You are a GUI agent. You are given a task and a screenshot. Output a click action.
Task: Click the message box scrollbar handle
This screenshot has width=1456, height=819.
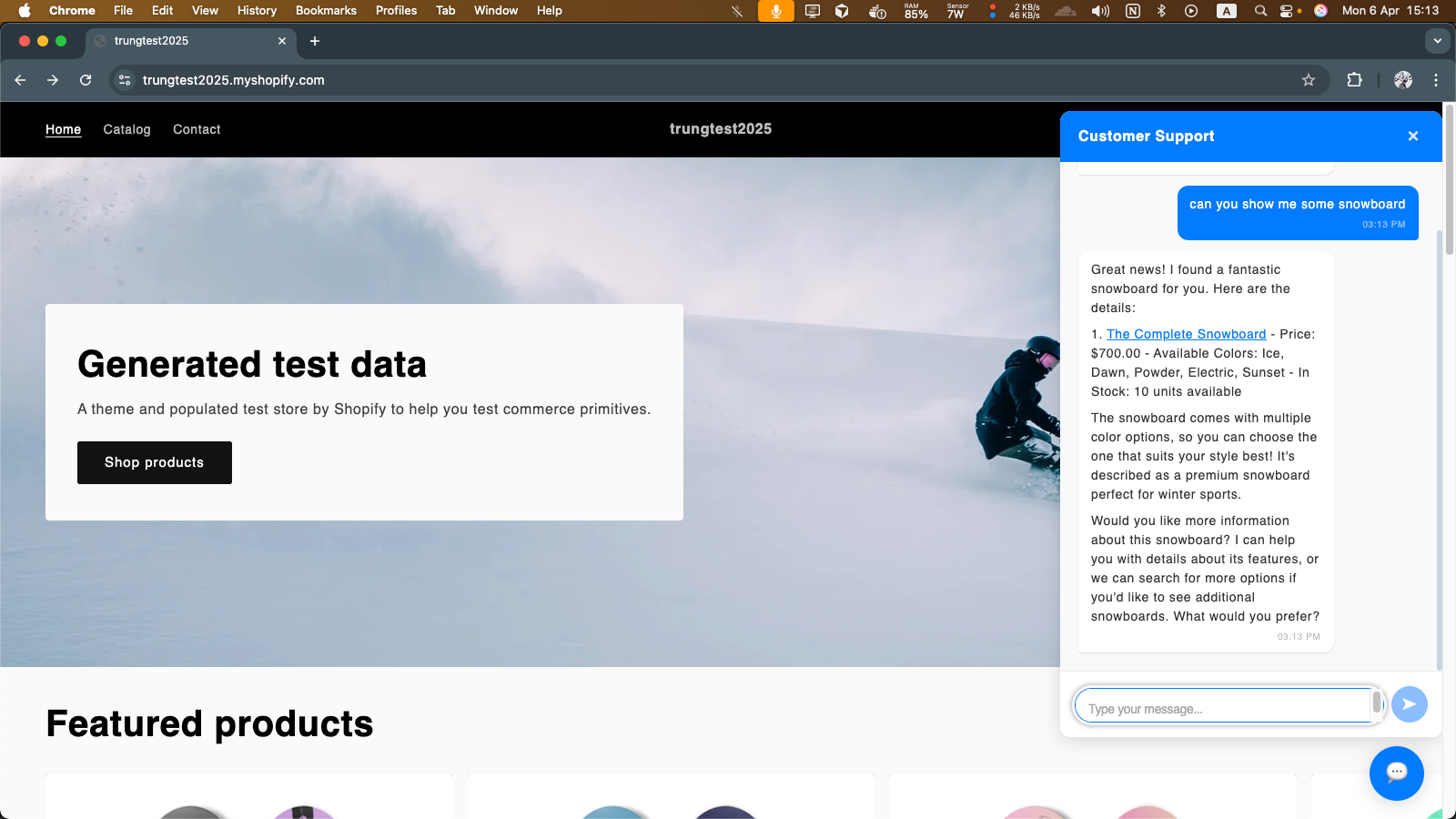pos(1377,703)
